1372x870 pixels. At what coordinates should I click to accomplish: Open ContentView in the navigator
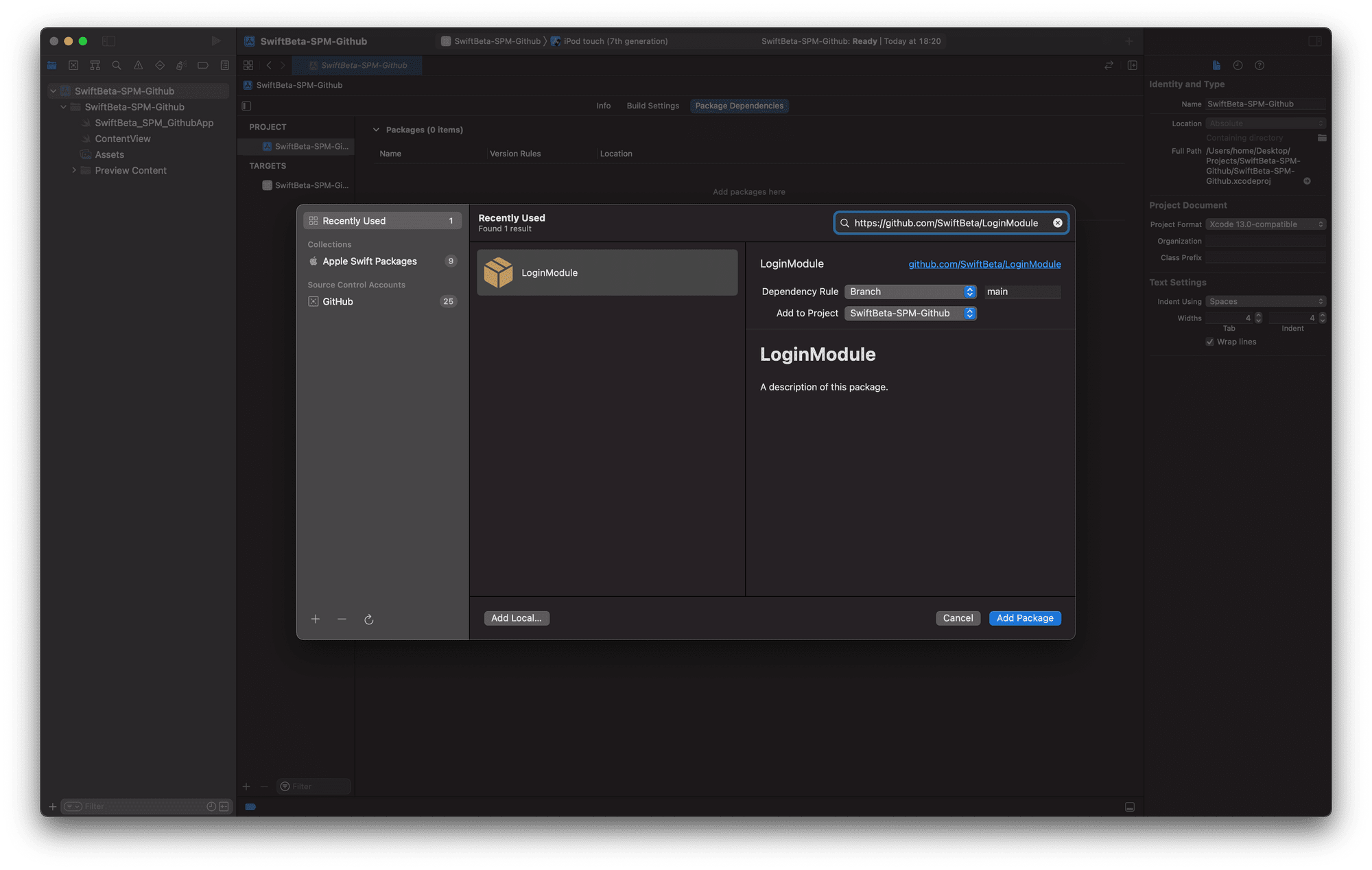click(x=122, y=139)
